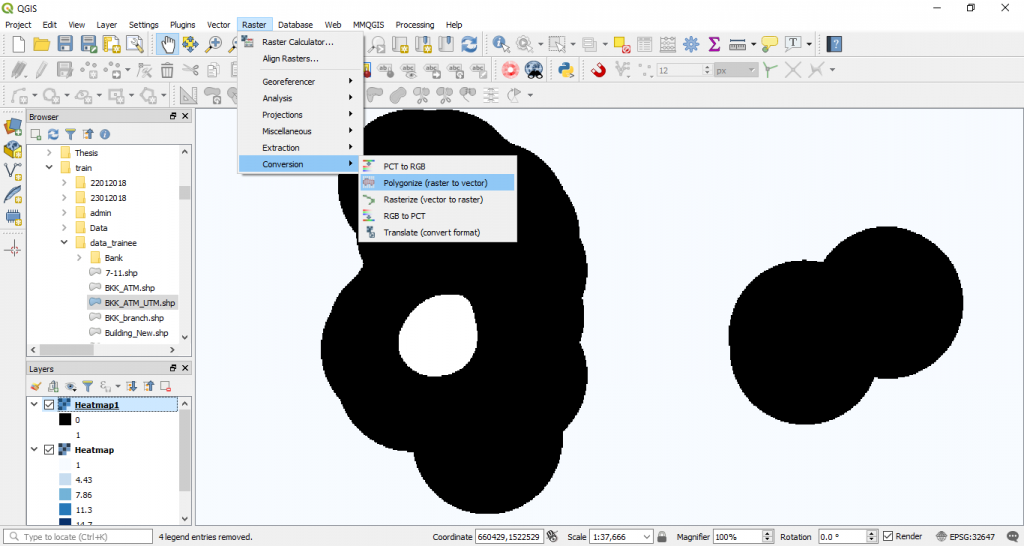The height and width of the screenshot is (546, 1024).
Task: Save the project with the floppy disk icon
Action: point(65,44)
